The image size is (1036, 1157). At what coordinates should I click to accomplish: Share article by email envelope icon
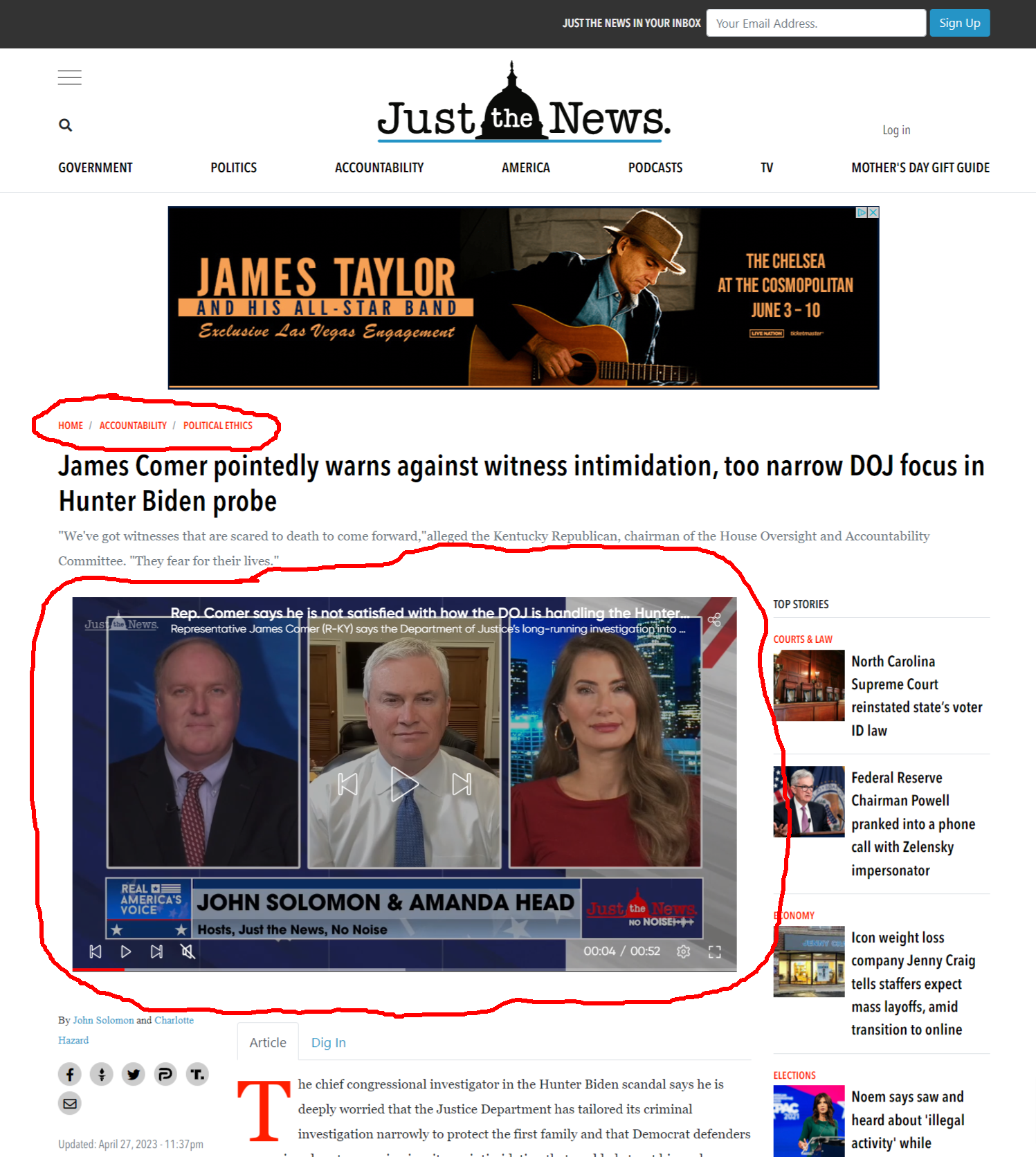pos(70,1103)
